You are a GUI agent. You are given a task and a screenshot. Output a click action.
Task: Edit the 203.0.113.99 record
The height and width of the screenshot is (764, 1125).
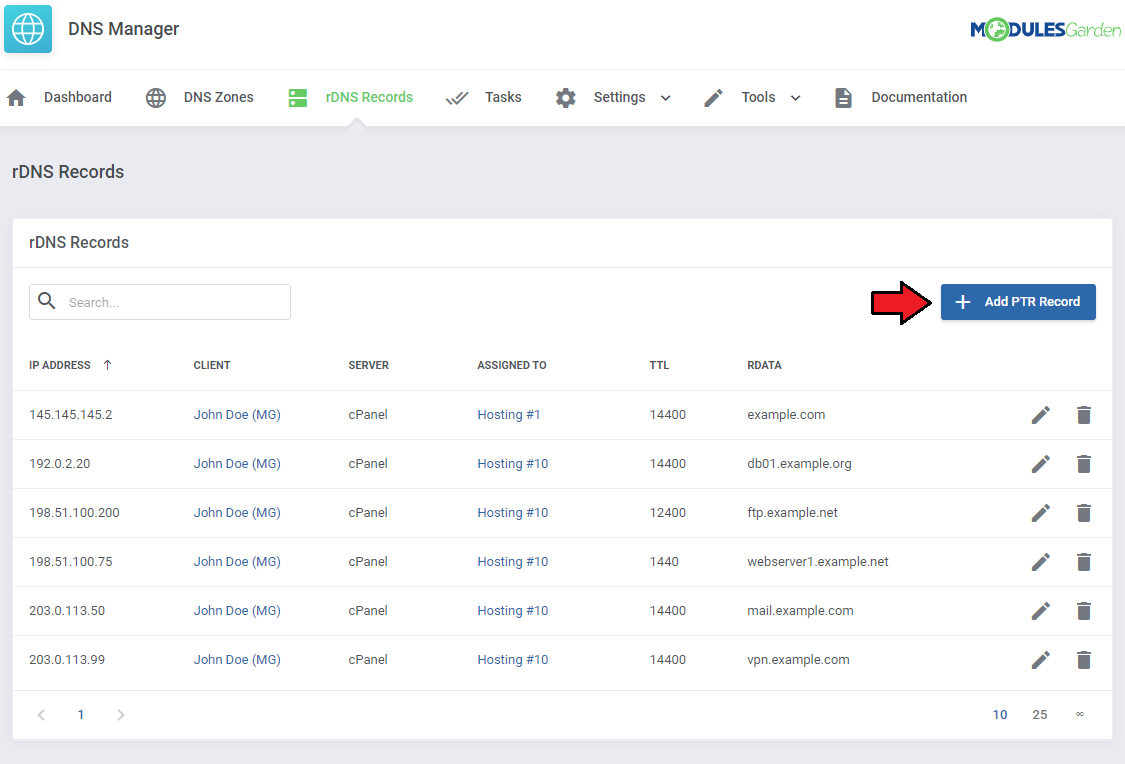(1041, 660)
